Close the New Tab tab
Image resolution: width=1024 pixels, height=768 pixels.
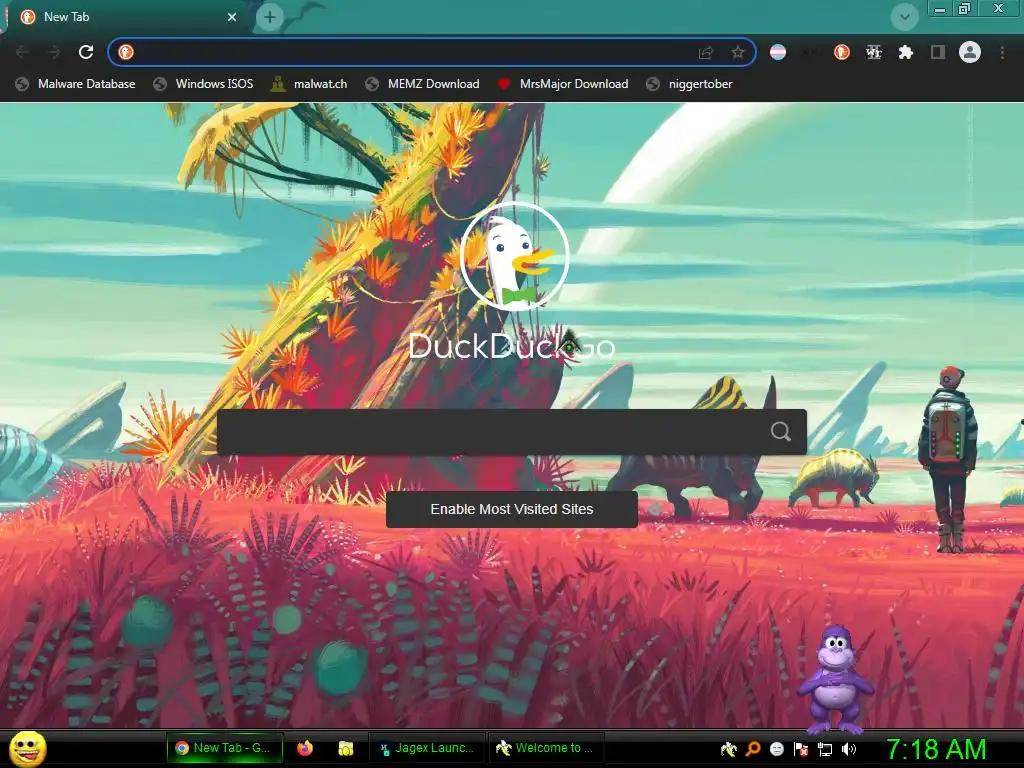(x=232, y=17)
